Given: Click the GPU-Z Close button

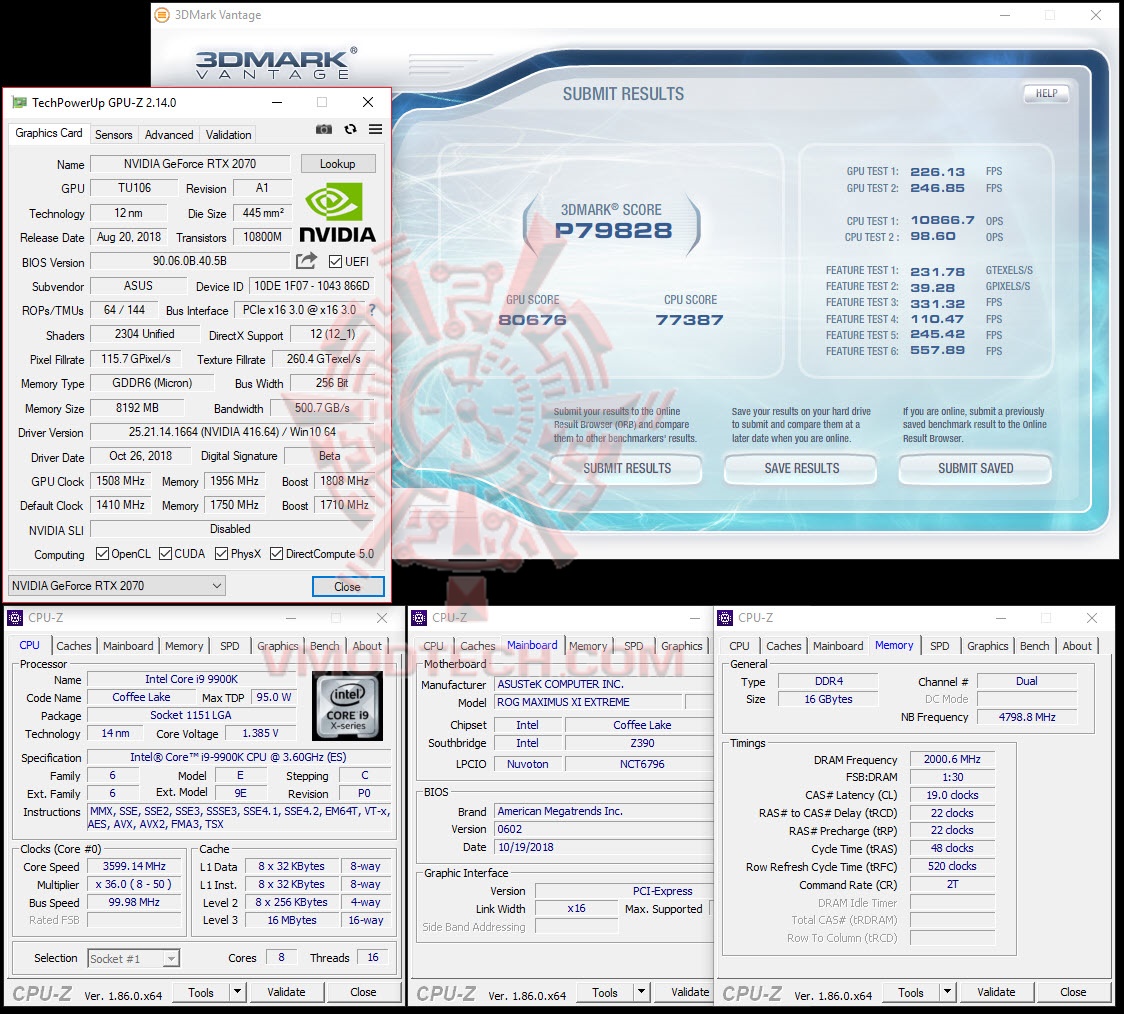Looking at the screenshot, I should [348, 586].
